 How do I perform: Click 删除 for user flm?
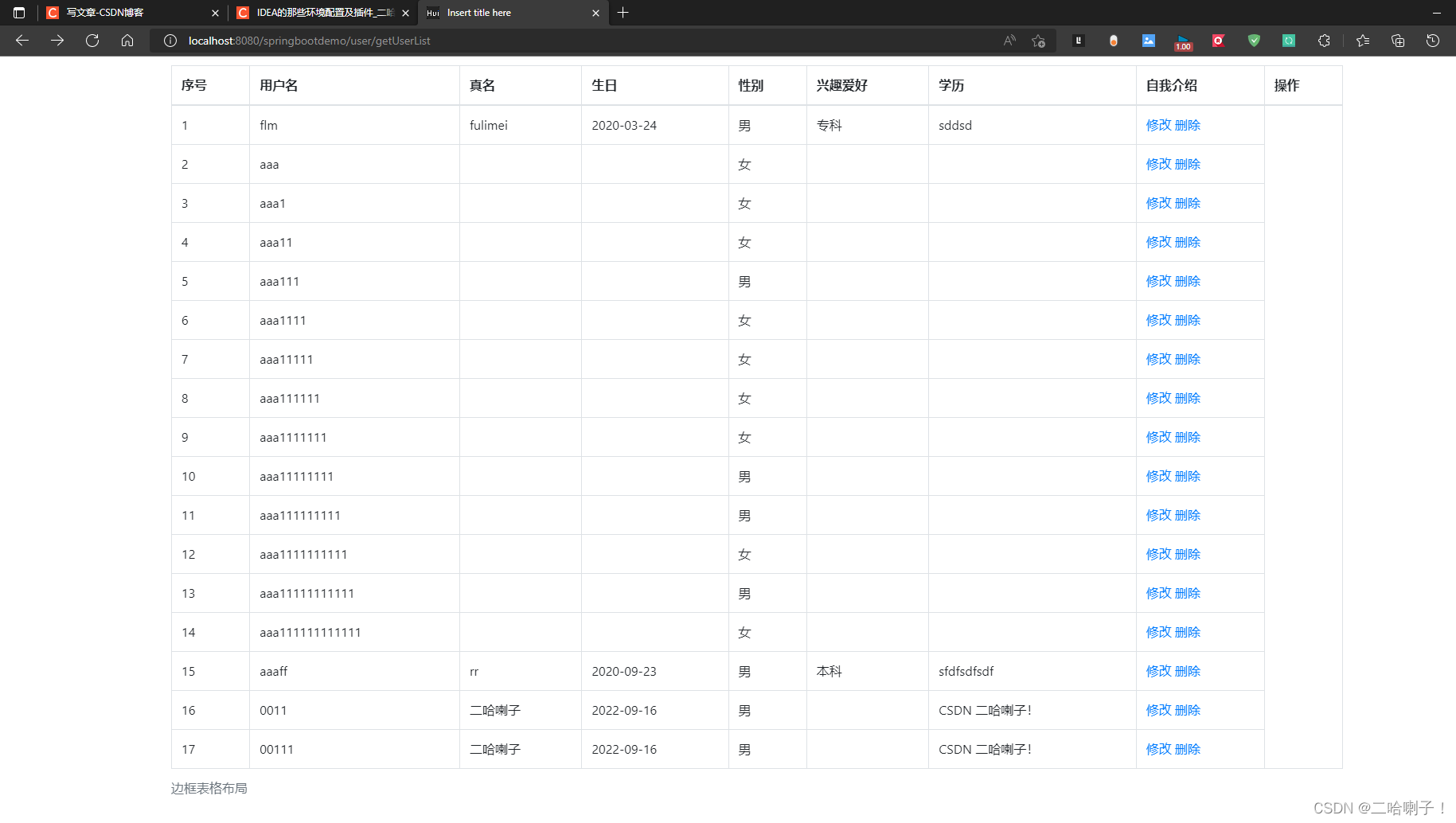(1188, 125)
